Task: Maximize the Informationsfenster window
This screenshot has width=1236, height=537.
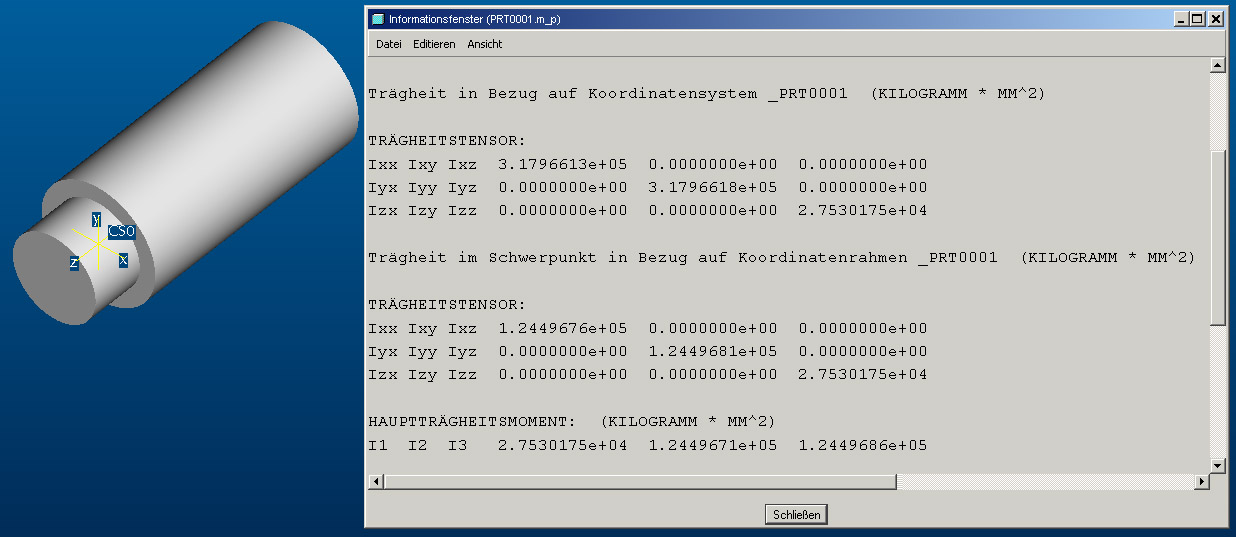Action: pyautogui.click(x=1198, y=18)
